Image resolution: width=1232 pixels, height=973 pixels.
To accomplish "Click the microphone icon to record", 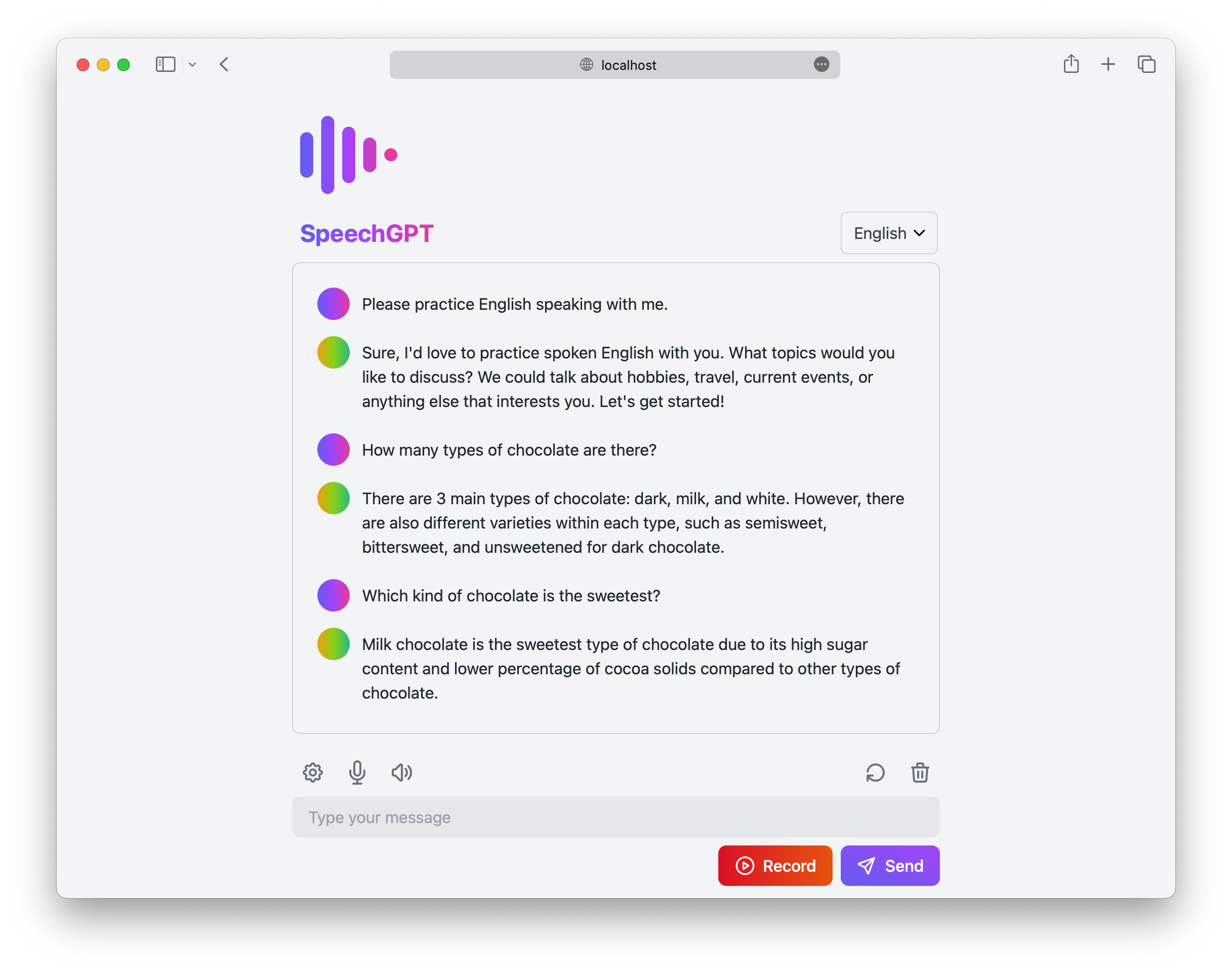I will pyautogui.click(x=357, y=772).
